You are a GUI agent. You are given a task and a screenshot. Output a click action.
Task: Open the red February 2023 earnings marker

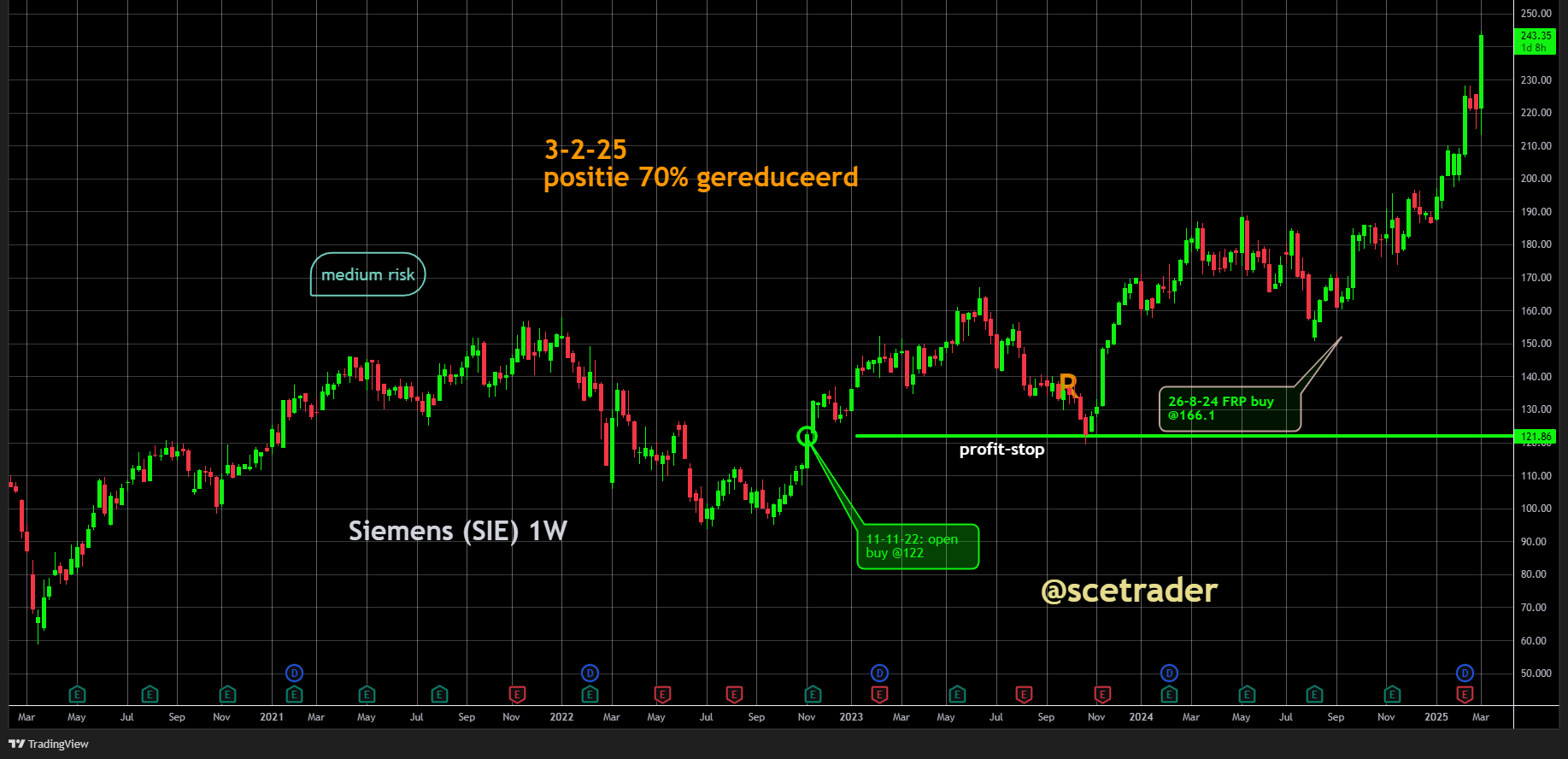879,694
